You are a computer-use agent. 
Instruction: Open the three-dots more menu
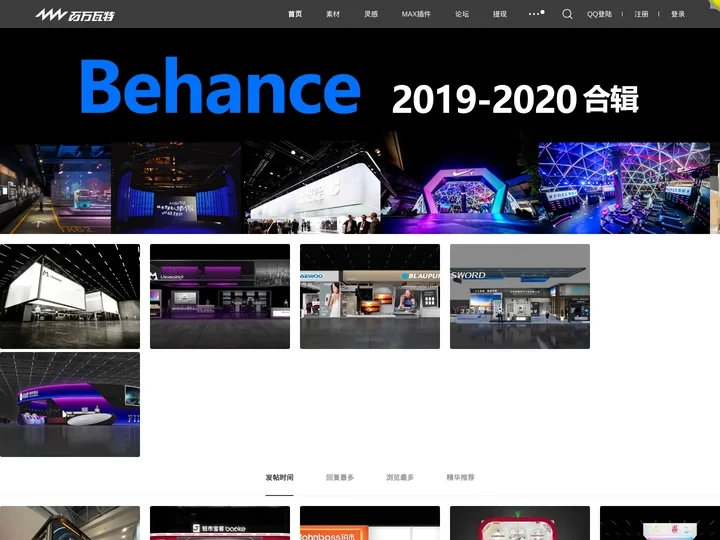click(535, 14)
